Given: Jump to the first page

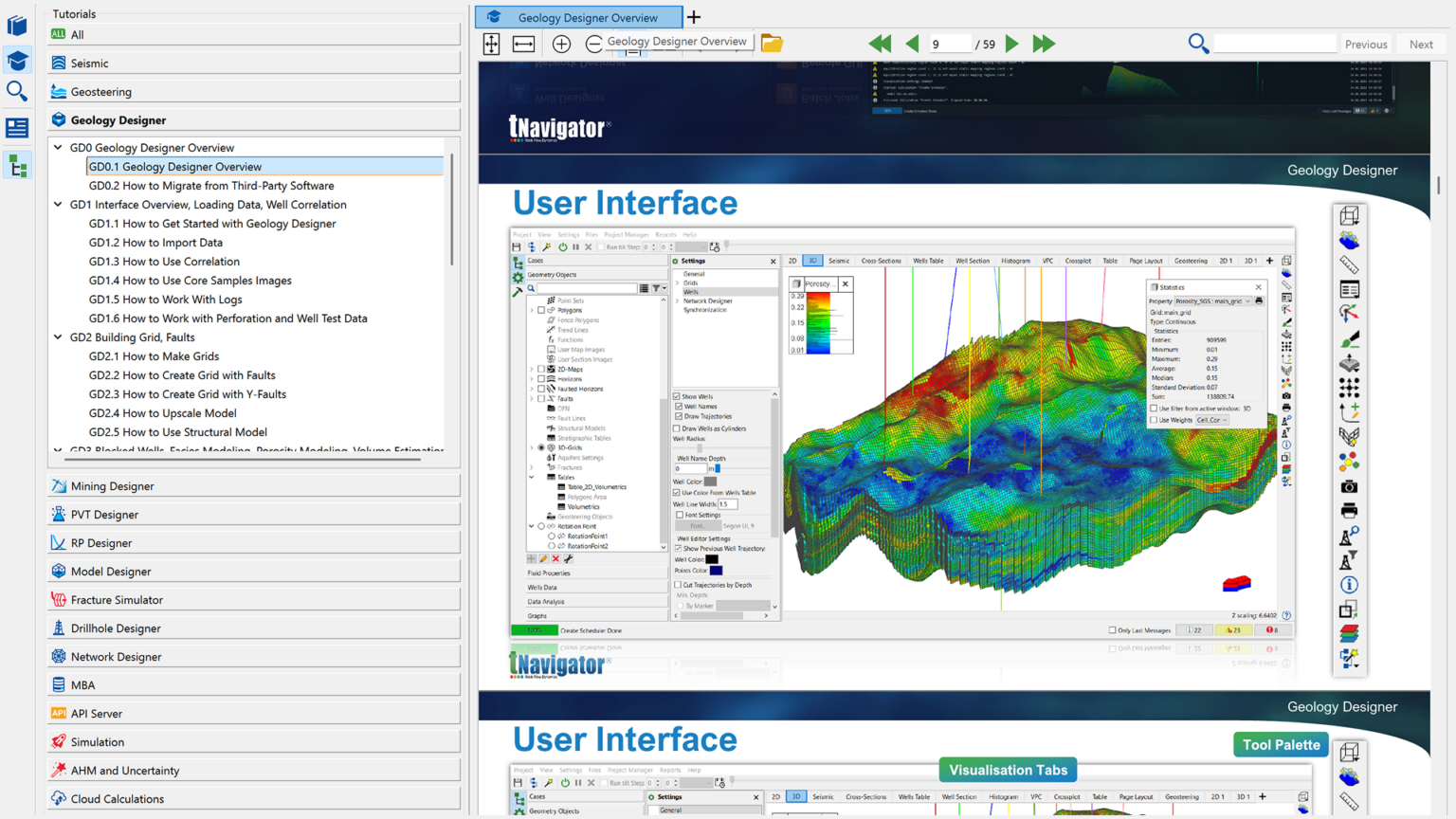Looking at the screenshot, I should pos(879,44).
